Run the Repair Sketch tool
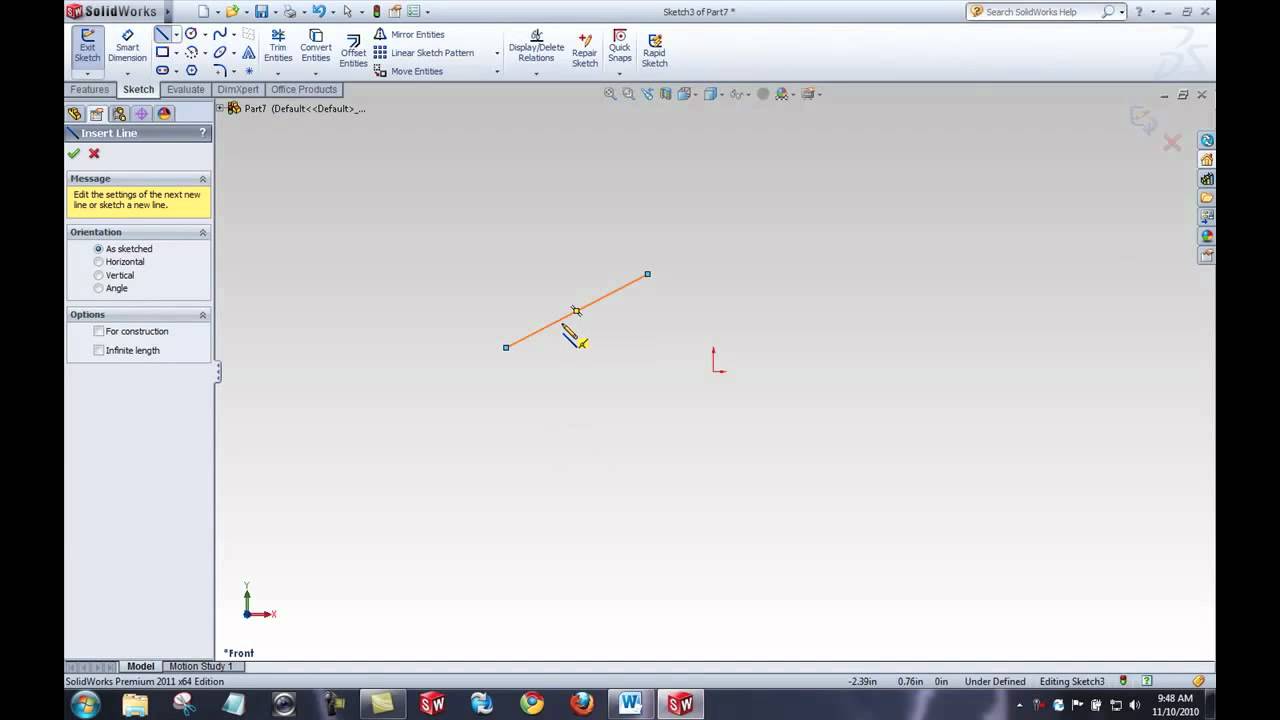This screenshot has width=1280, height=720. tap(585, 50)
